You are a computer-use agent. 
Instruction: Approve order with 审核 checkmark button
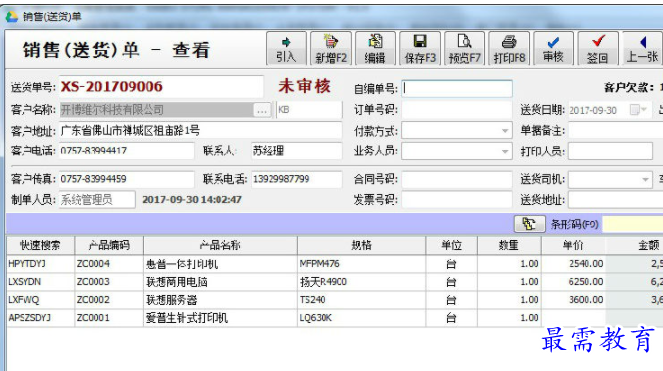tap(553, 49)
